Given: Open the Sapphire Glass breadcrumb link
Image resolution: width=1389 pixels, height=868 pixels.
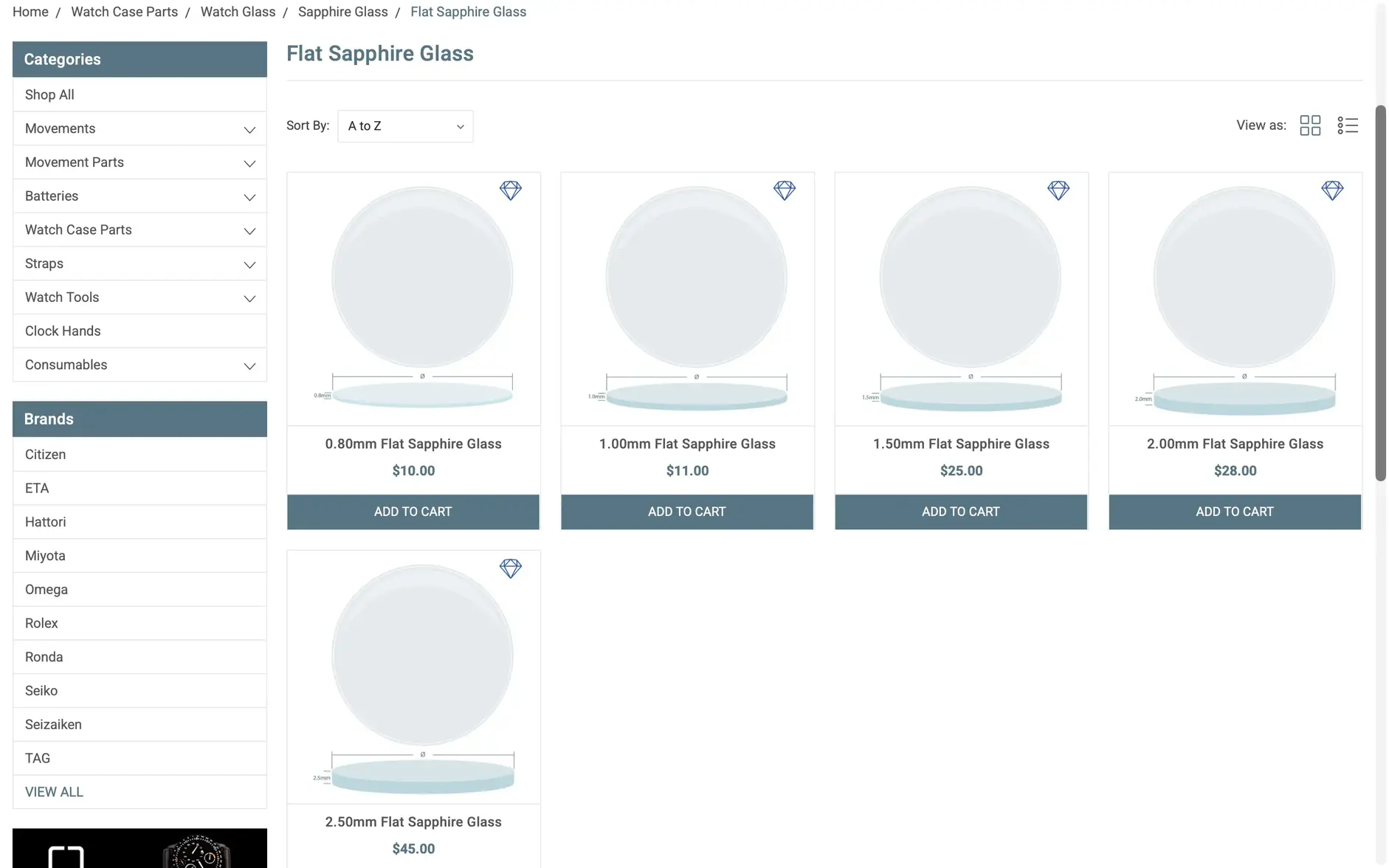Looking at the screenshot, I should pyautogui.click(x=342, y=12).
